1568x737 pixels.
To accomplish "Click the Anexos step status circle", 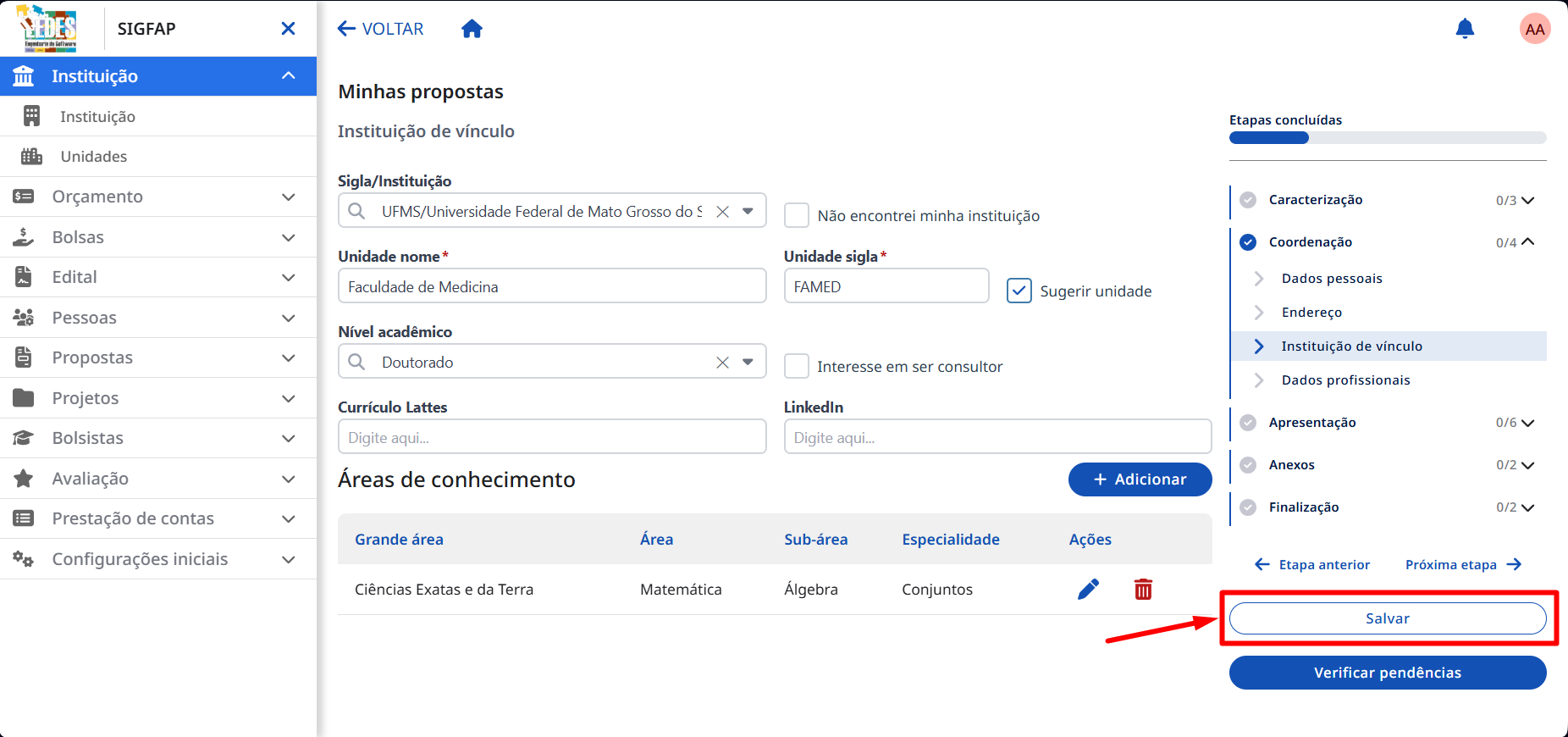I will [1248, 465].
